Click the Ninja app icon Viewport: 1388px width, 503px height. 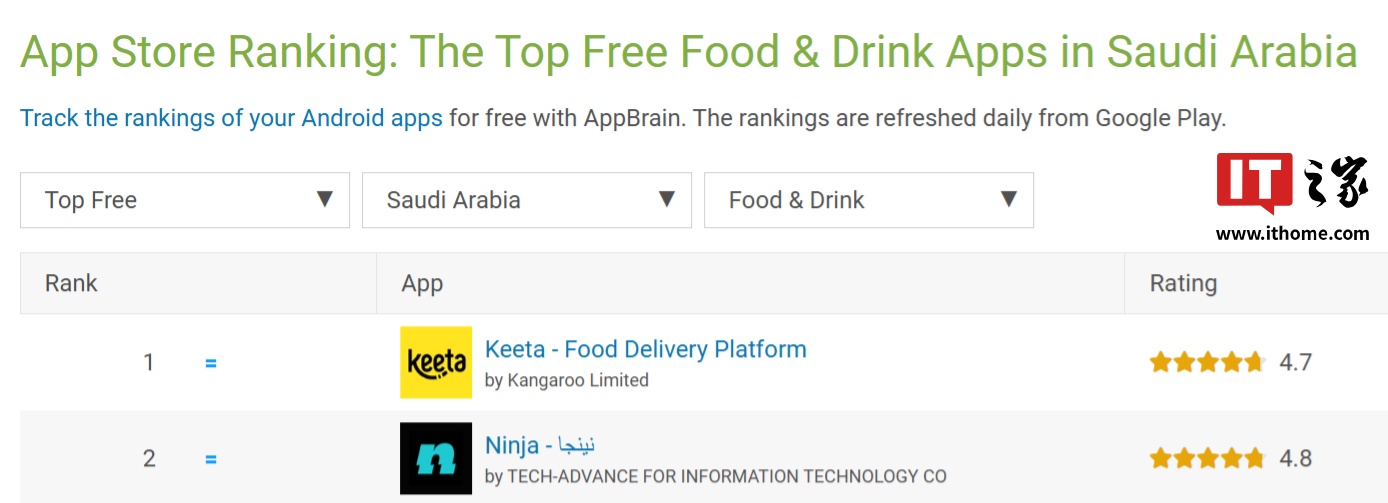pyautogui.click(x=436, y=458)
